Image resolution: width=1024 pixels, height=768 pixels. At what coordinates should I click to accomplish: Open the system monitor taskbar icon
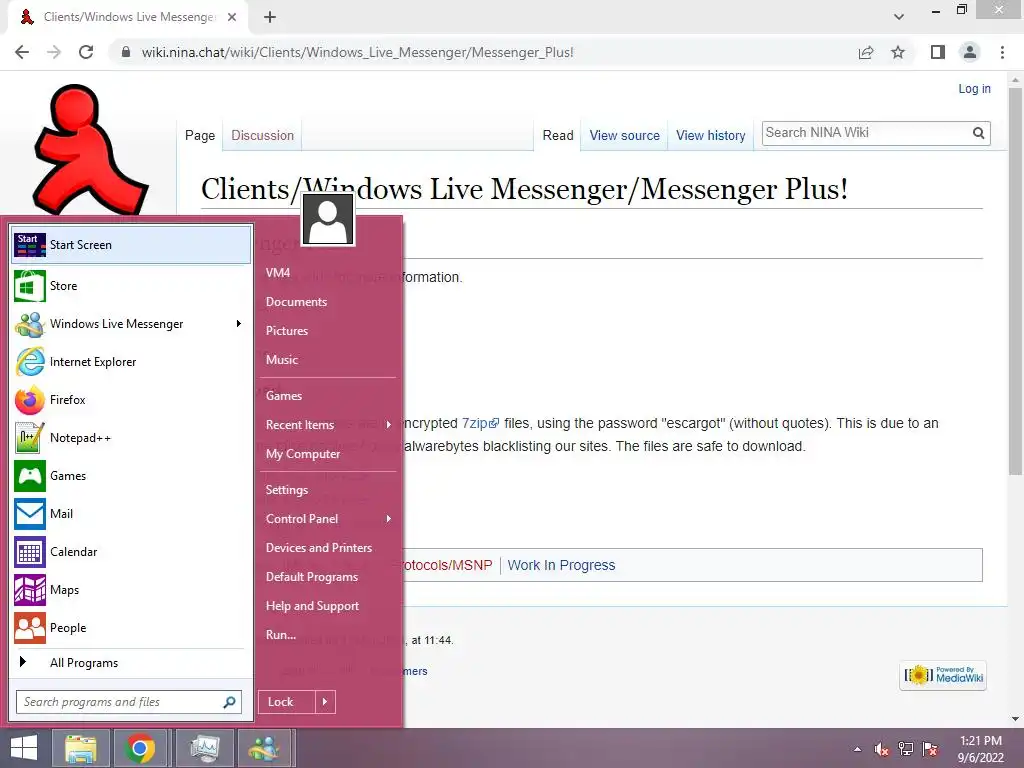204,748
